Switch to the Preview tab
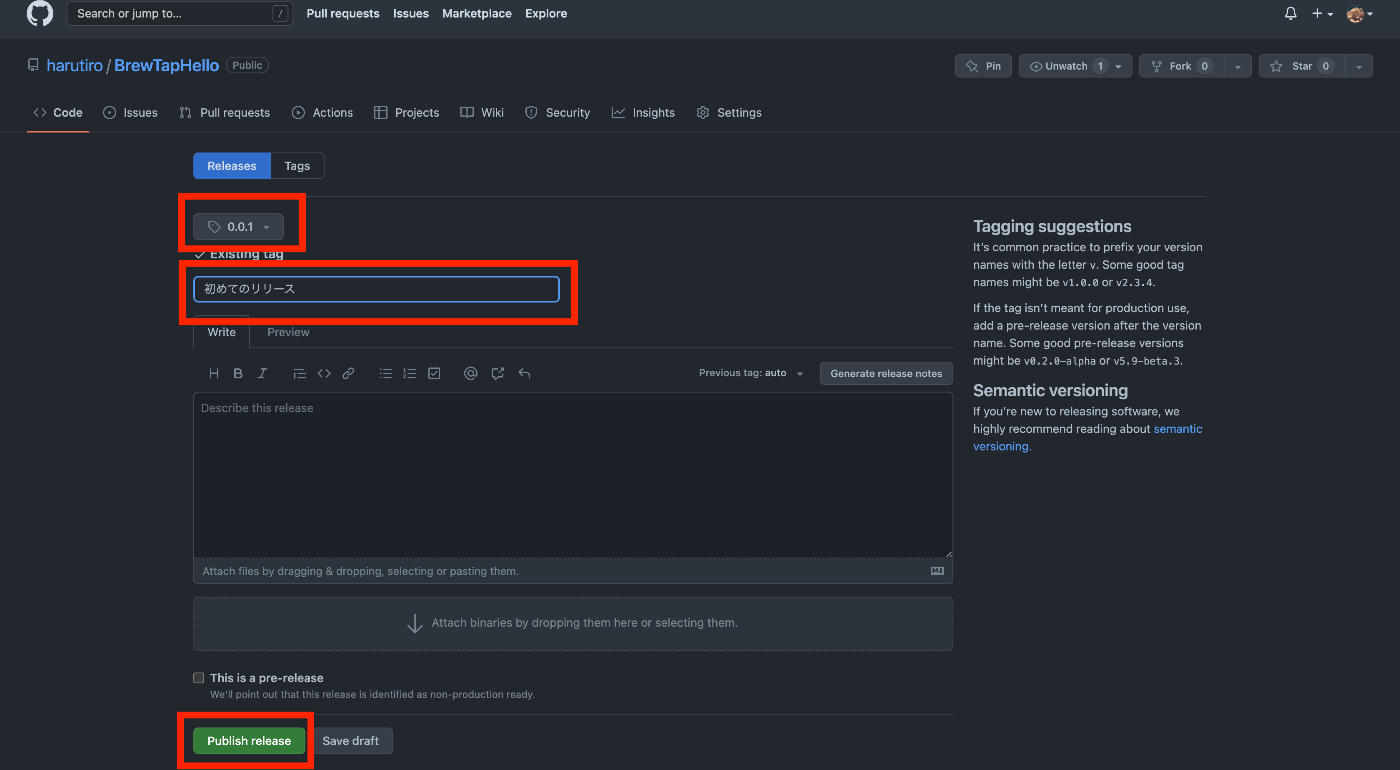The image size is (1400, 770). click(x=288, y=332)
